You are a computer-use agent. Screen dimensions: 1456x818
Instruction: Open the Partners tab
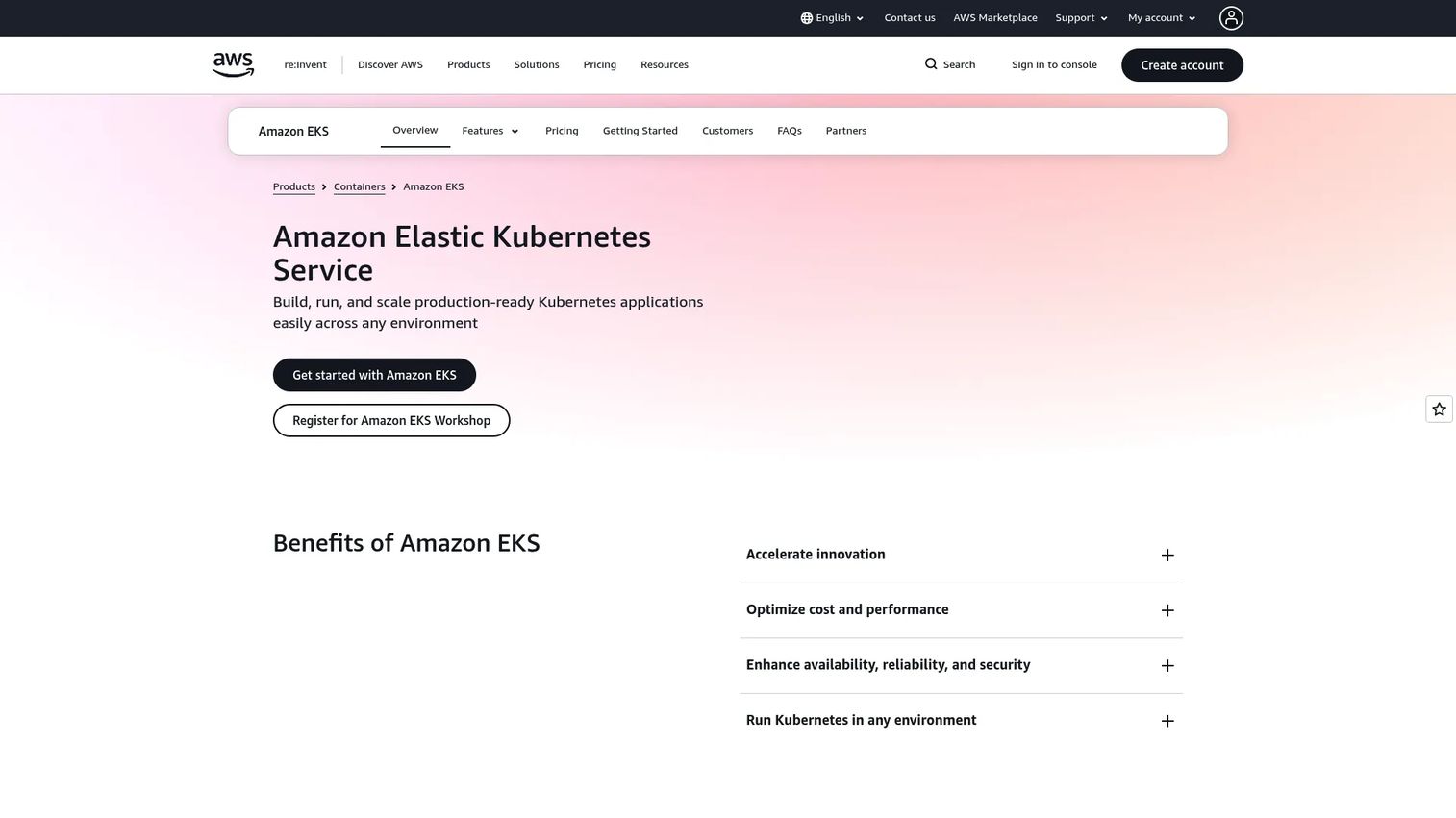click(845, 131)
